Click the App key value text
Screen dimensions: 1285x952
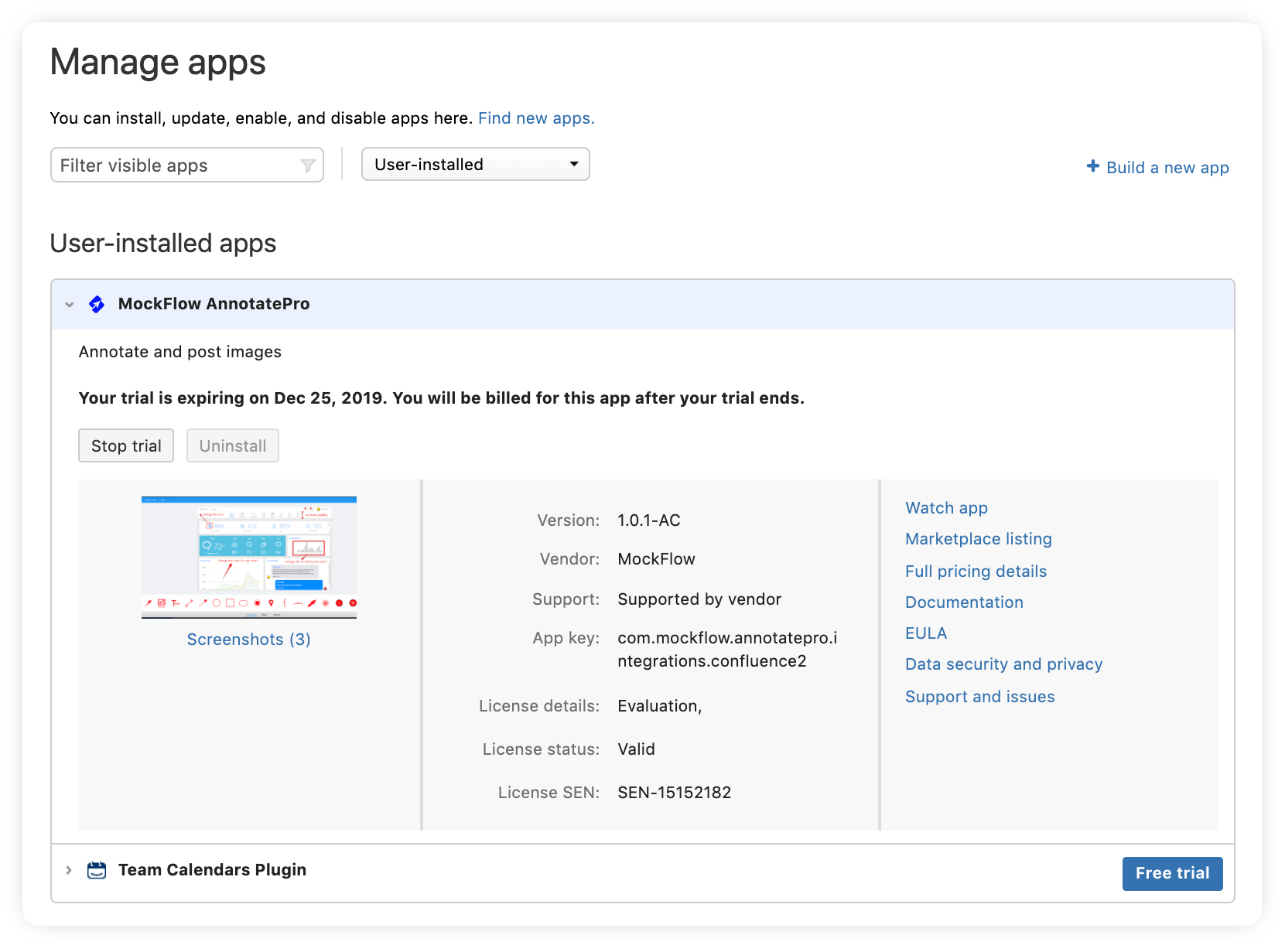727,650
